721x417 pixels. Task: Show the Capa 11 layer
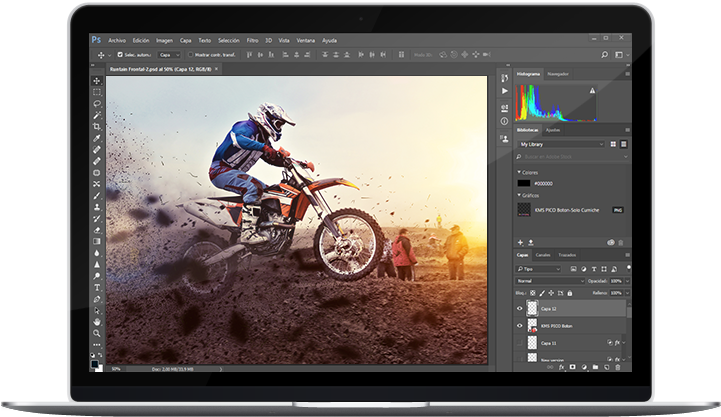(x=520, y=343)
